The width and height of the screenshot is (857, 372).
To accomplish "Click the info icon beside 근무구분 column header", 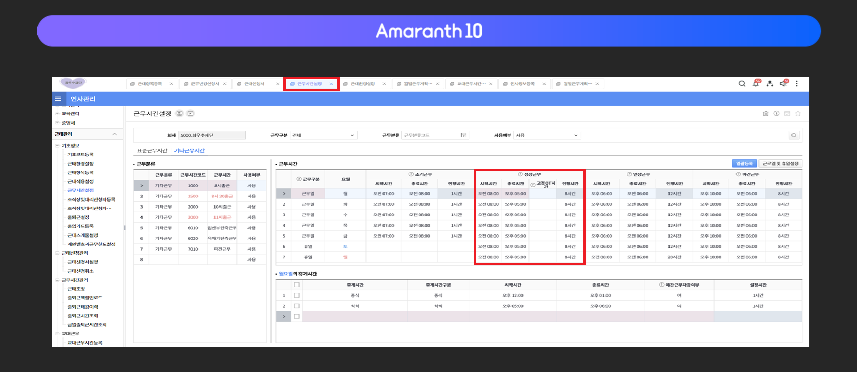I will click(x=298, y=179).
